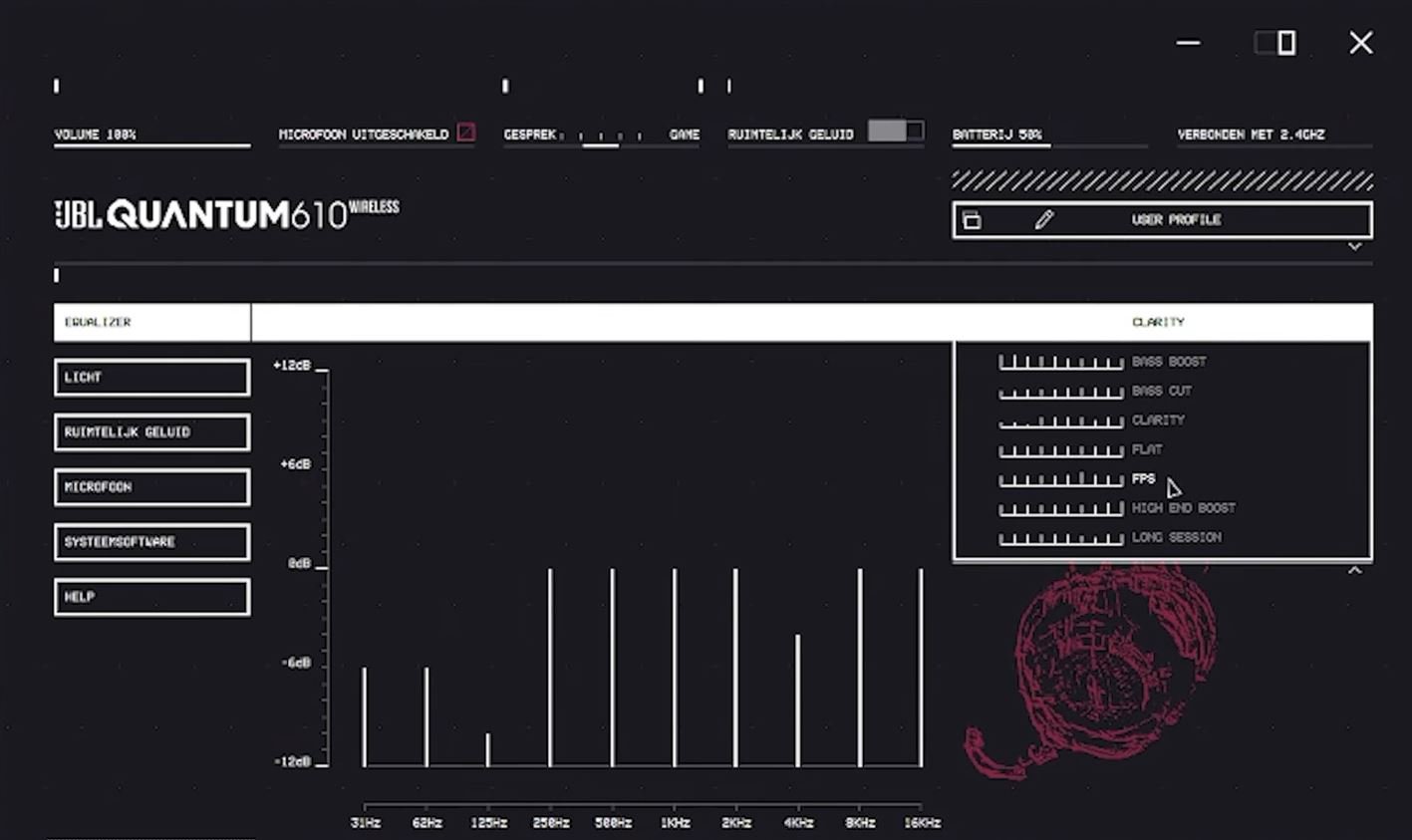Click the BATTERIJ 50% level bar

(1049, 146)
